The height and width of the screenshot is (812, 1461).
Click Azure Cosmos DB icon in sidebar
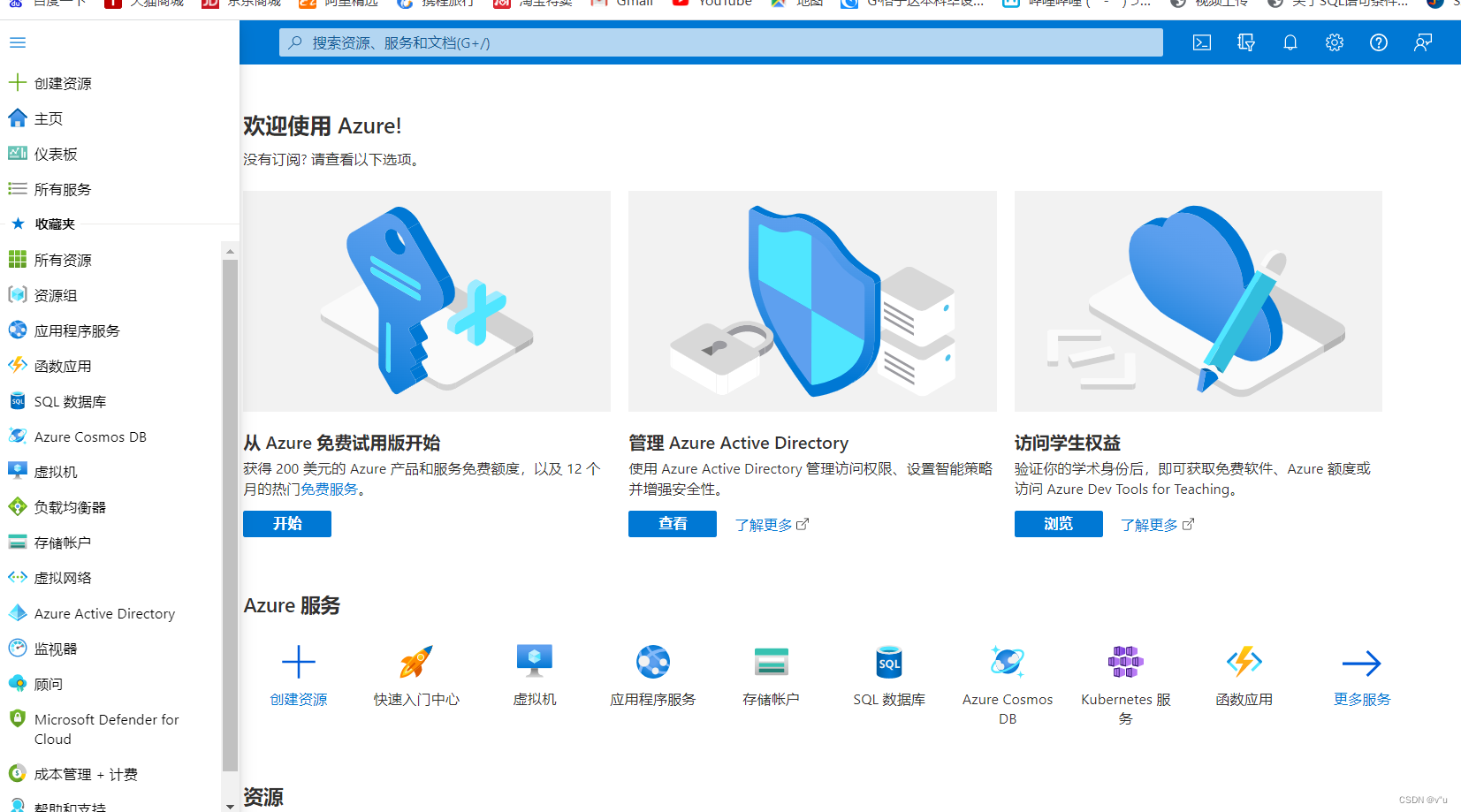pyautogui.click(x=18, y=436)
